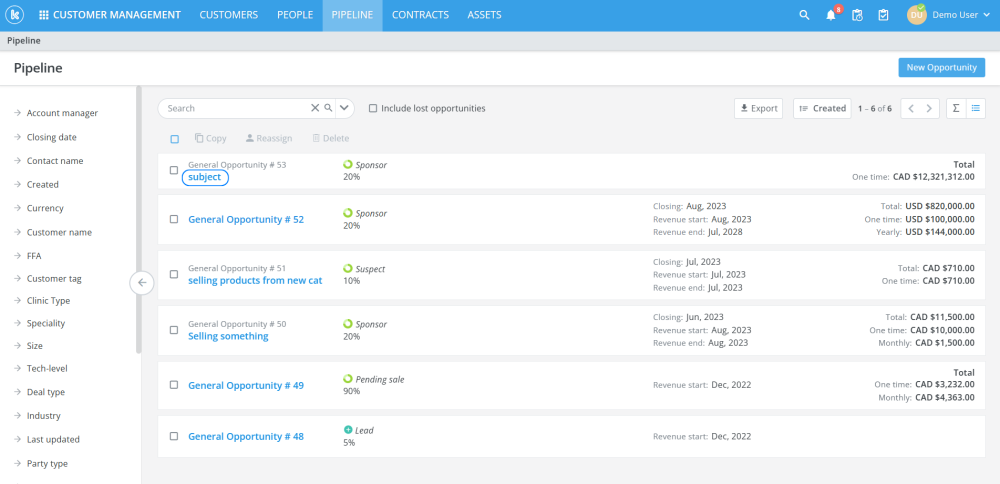The height and width of the screenshot is (484, 1000).
Task: Expand the Industry filter
Action: [x=37, y=416]
